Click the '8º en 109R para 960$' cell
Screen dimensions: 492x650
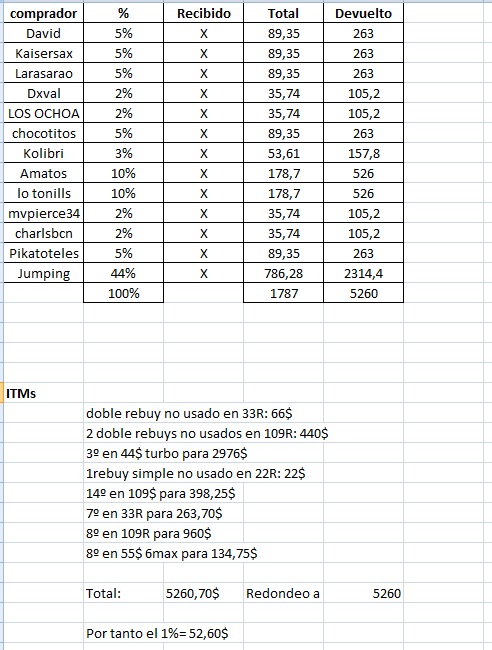coord(148,533)
